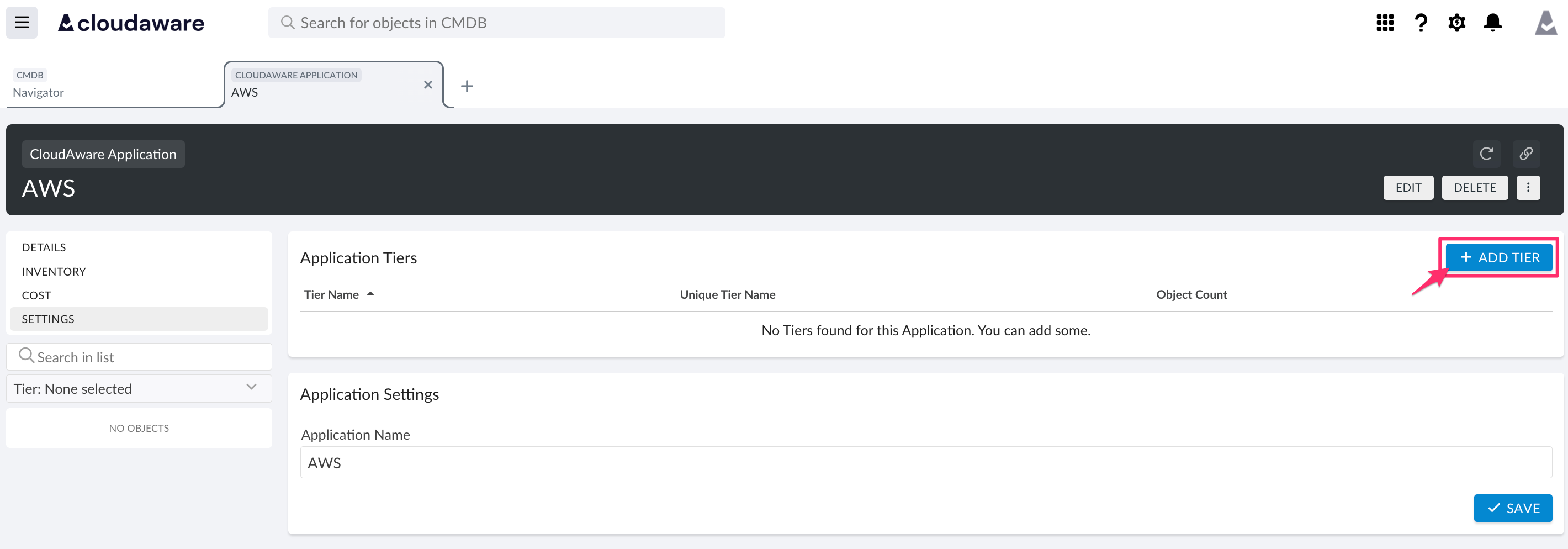Close the CLOUDAWARE APPLICATION AWS tab
The image size is (1568, 549).
click(x=428, y=85)
